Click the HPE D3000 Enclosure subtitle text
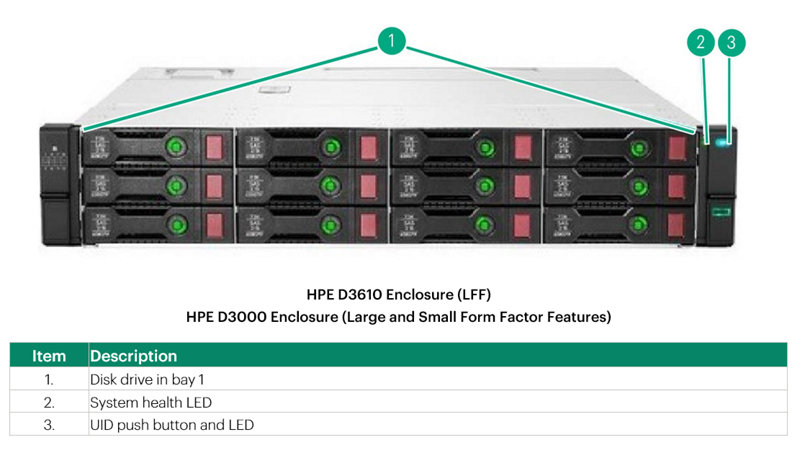This screenshot has height=456, width=800. pyautogui.click(x=398, y=317)
